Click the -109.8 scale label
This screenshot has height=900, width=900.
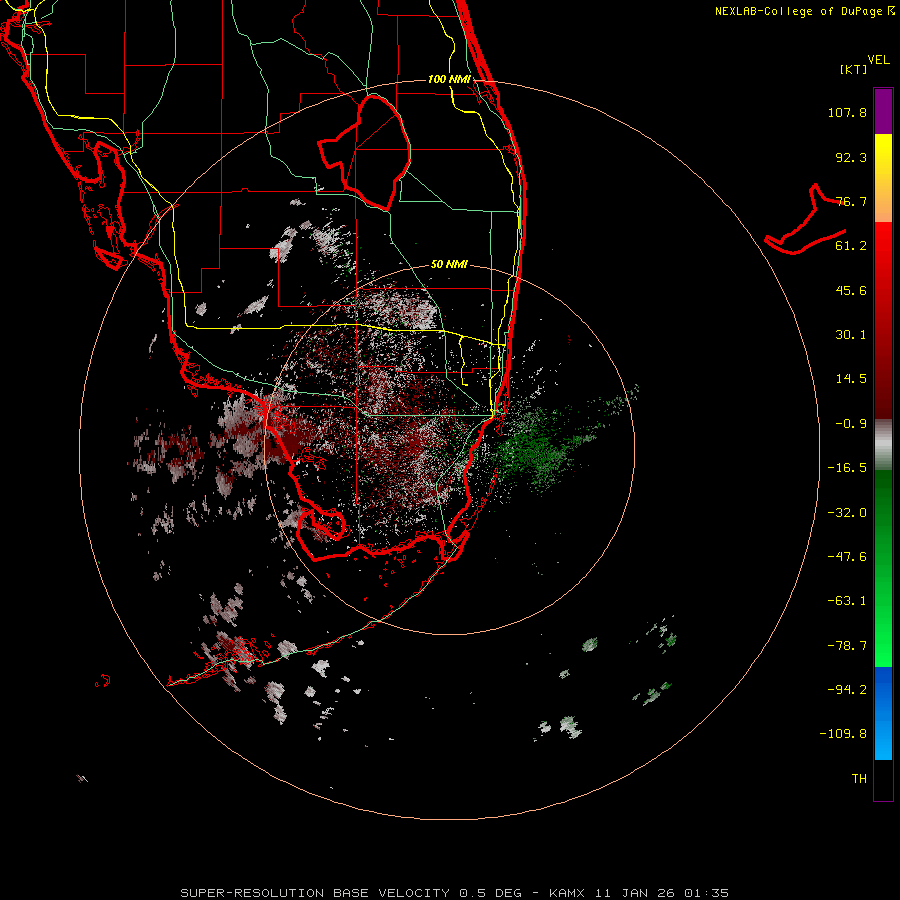tap(843, 734)
